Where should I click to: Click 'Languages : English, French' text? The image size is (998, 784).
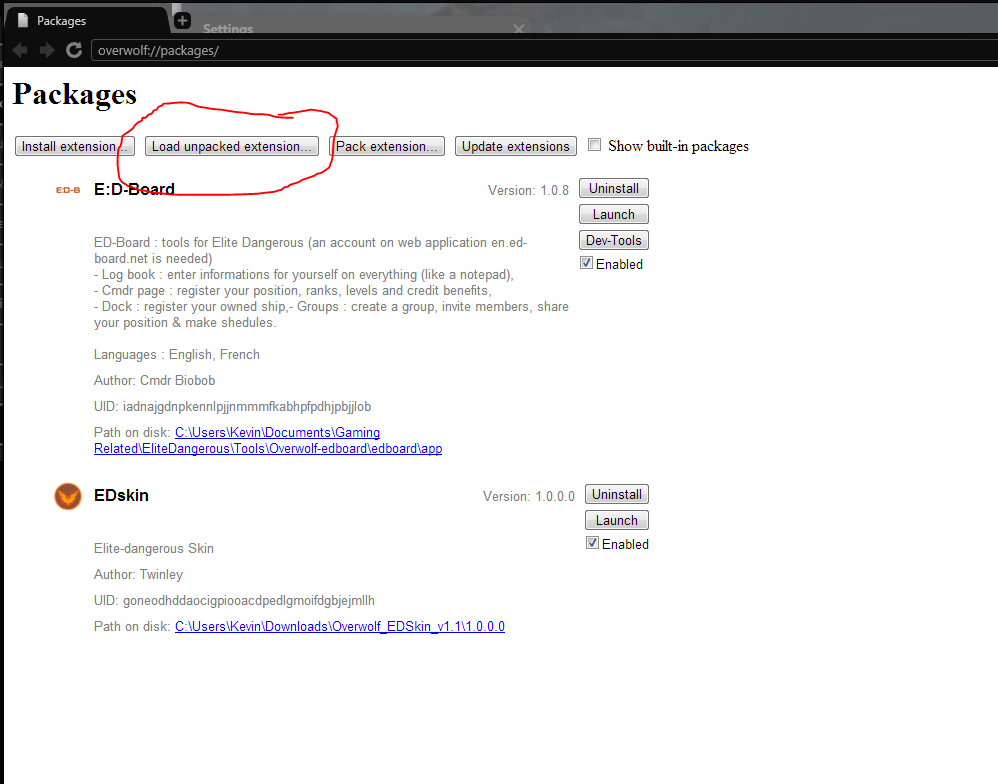[x=177, y=354]
